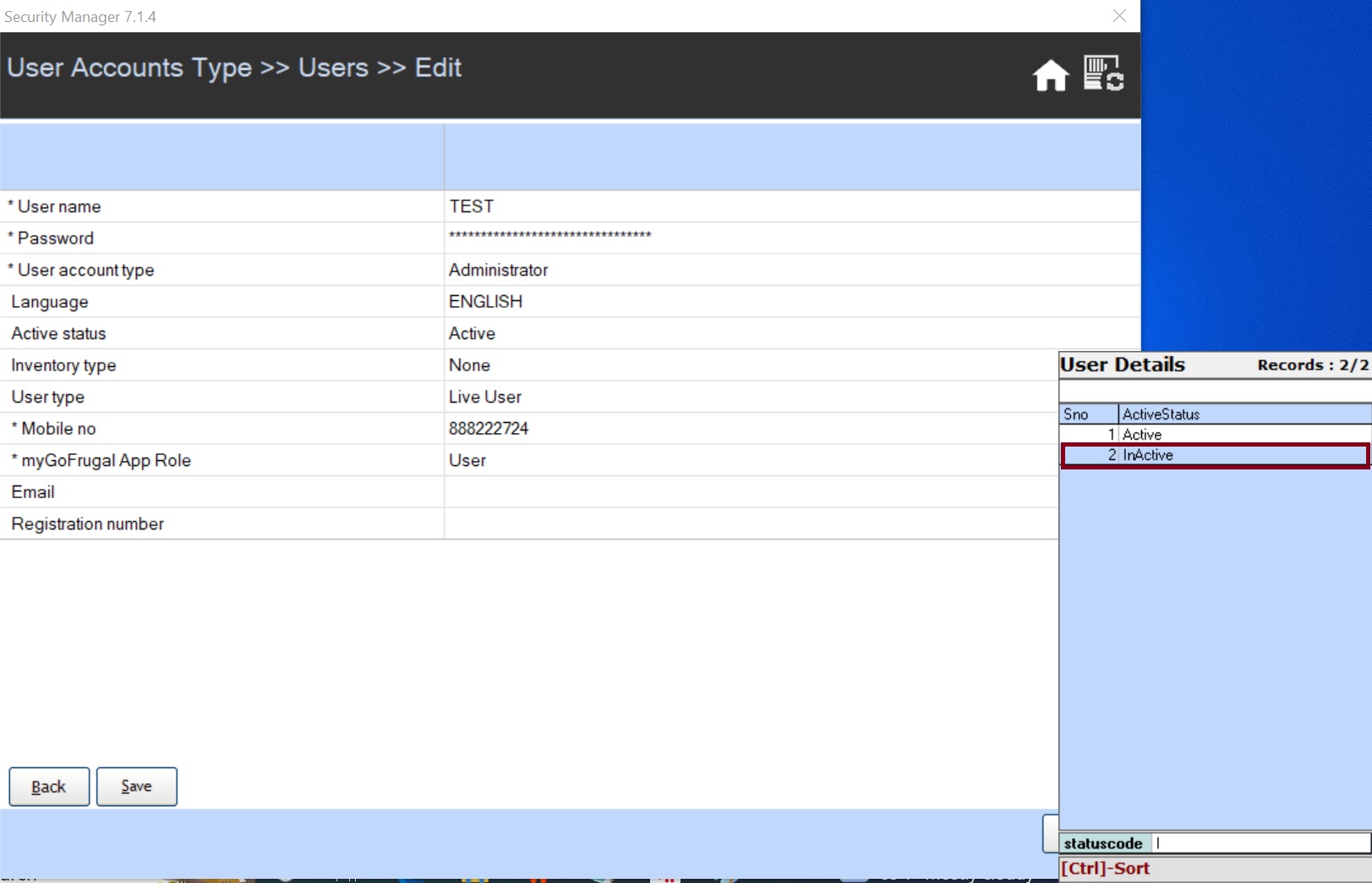This screenshot has height=883, width=1372.
Task: Click the [Ctrl]-Sort hint text
Action: coord(1106,868)
